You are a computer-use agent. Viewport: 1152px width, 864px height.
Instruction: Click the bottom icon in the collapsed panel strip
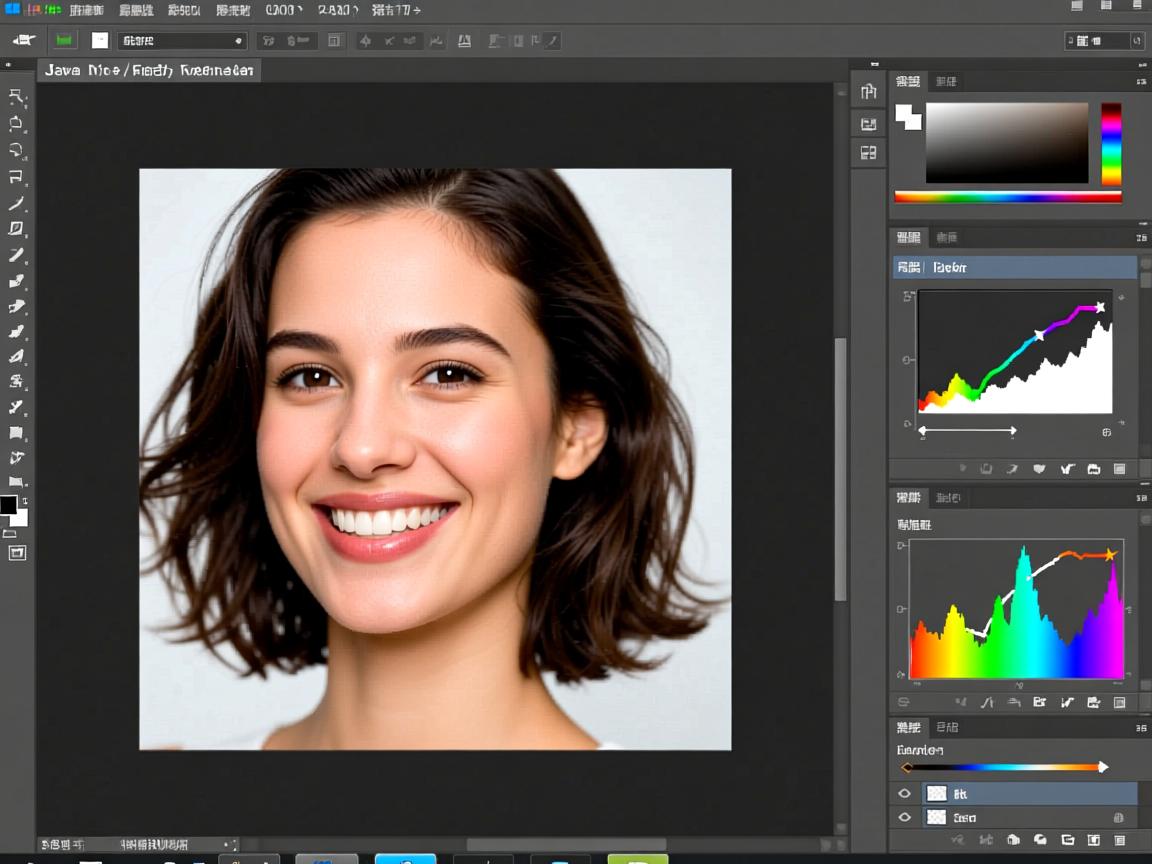click(868, 153)
